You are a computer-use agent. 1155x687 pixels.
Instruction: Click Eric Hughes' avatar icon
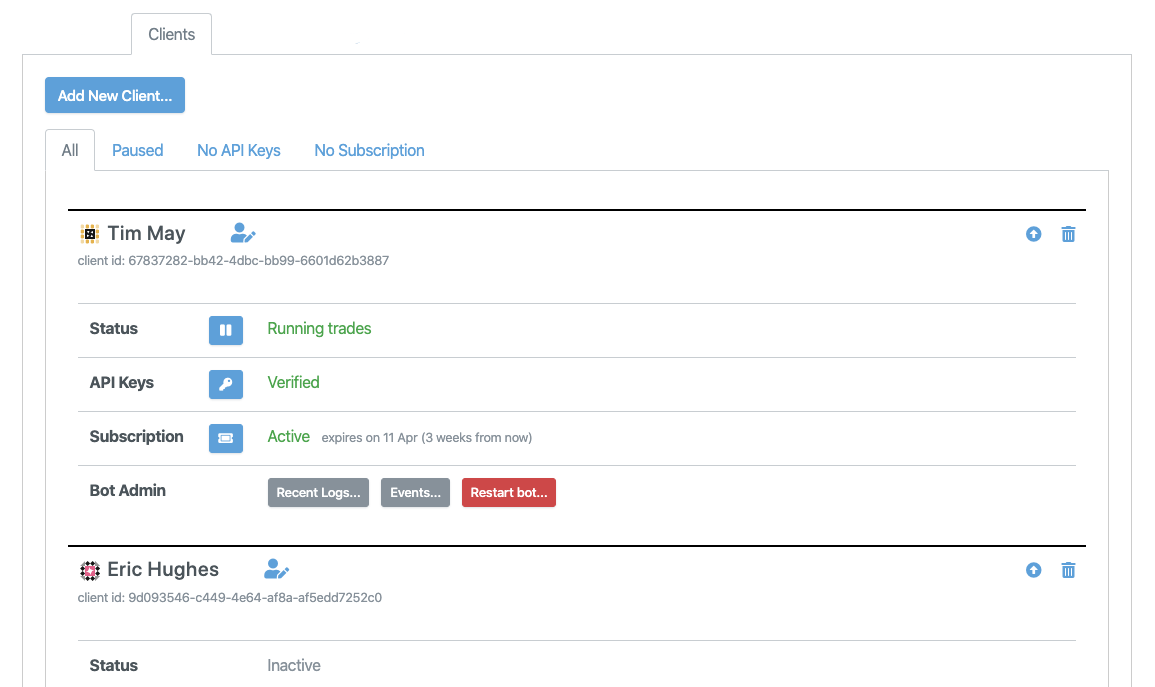coord(90,570)
